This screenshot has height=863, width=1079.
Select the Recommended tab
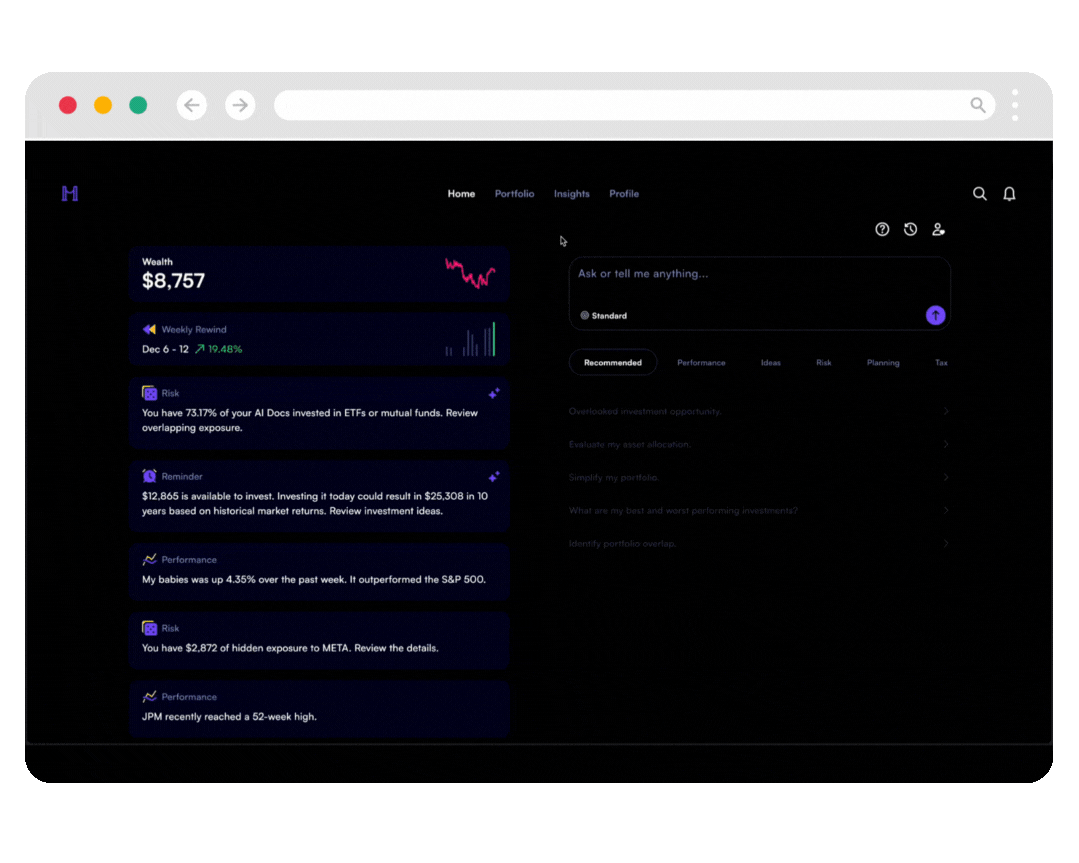pos(612,363)
